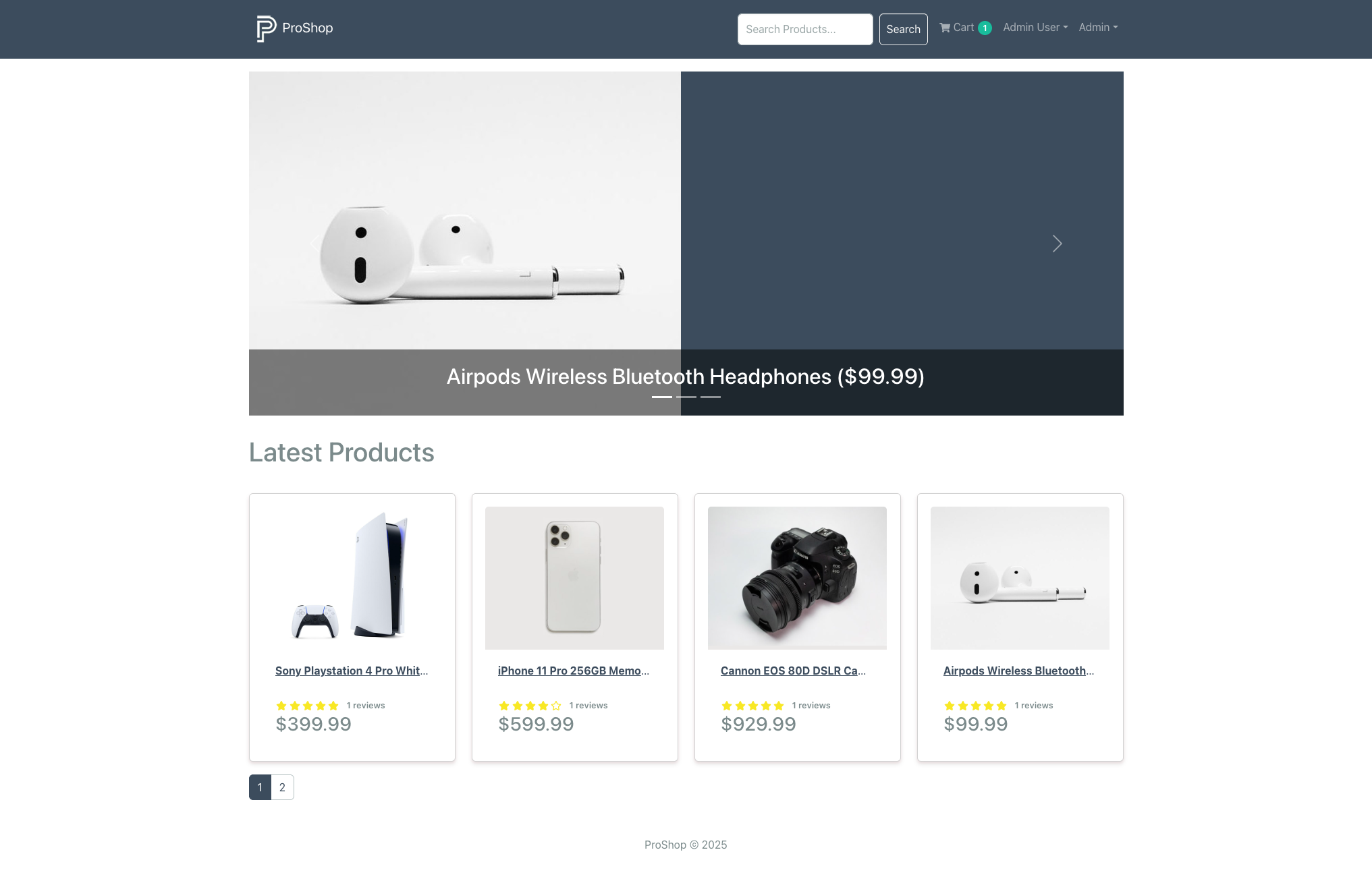The width and height of the screenshot is (1372, 877).
Task: Advance carousel with the next arrow
Action: click(x=1058, y=244)
